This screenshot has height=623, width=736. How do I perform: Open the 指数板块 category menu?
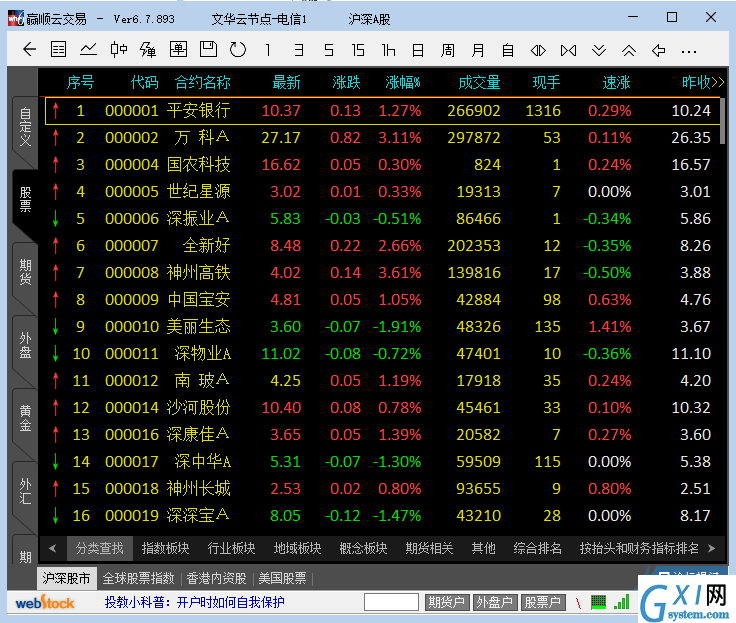165,548
